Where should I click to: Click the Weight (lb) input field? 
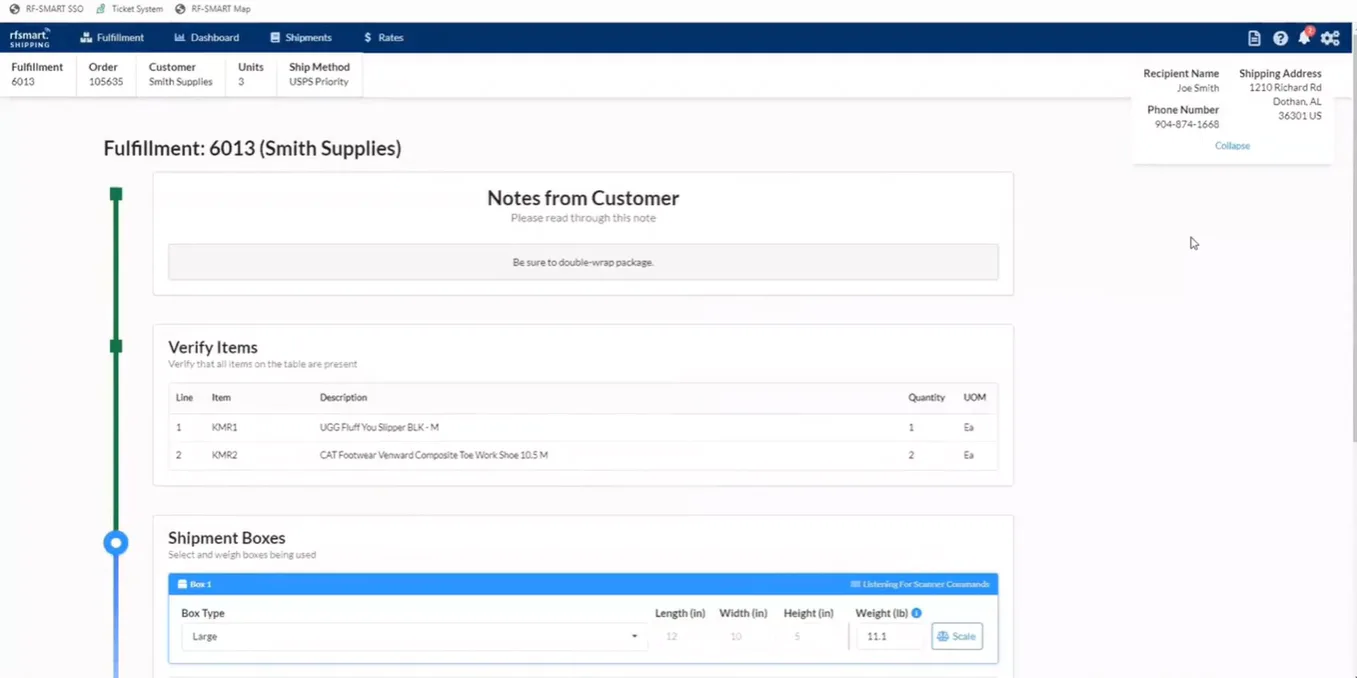(889, 636)
